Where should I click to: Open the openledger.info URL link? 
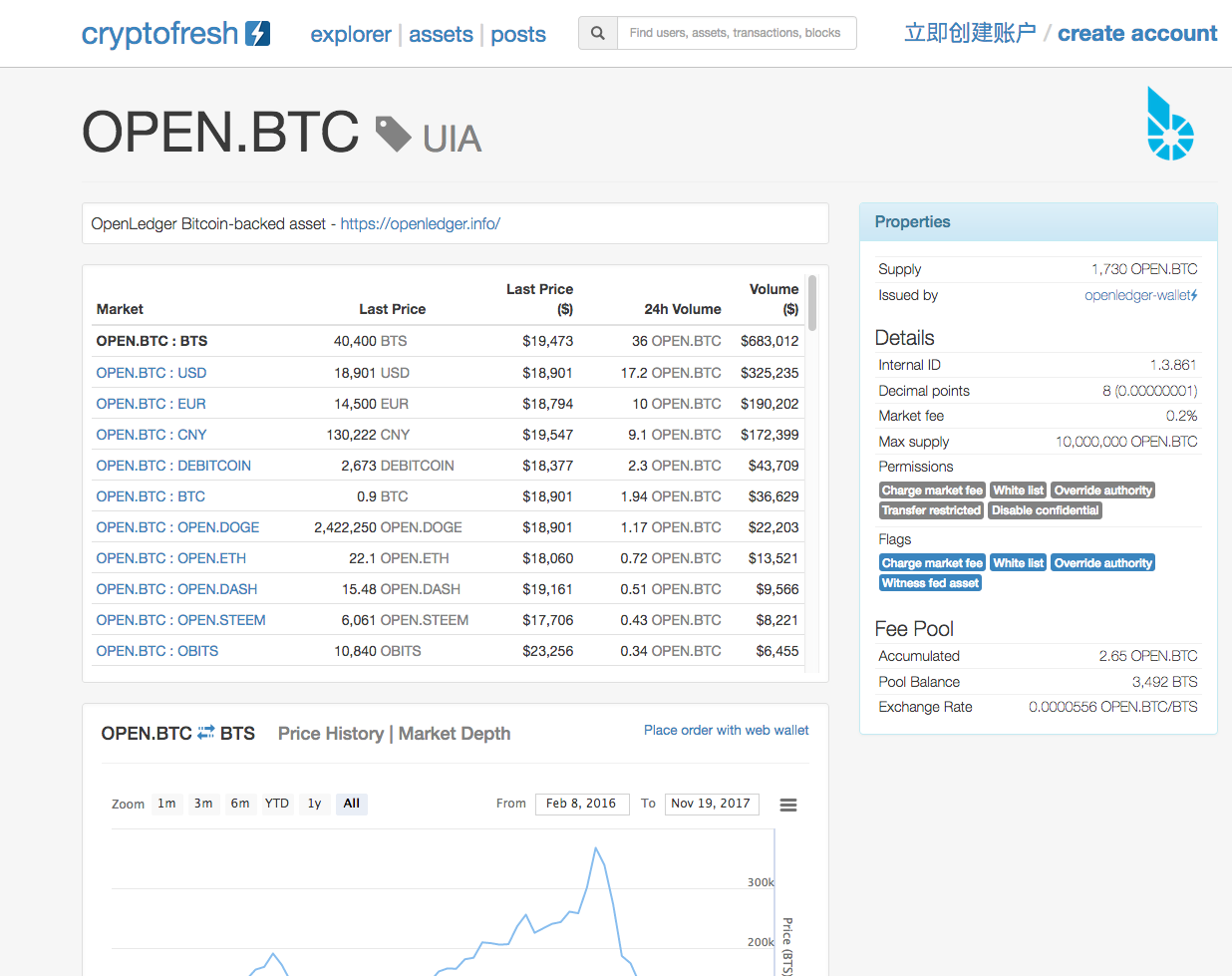tap(421, 223)
